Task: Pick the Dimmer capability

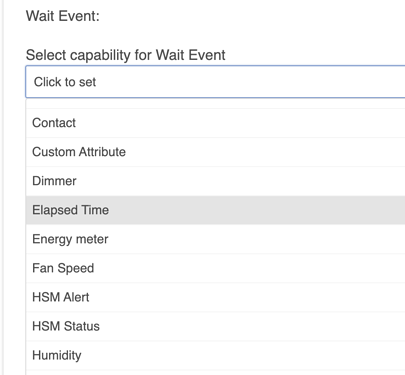Action: tap(215, 181)
